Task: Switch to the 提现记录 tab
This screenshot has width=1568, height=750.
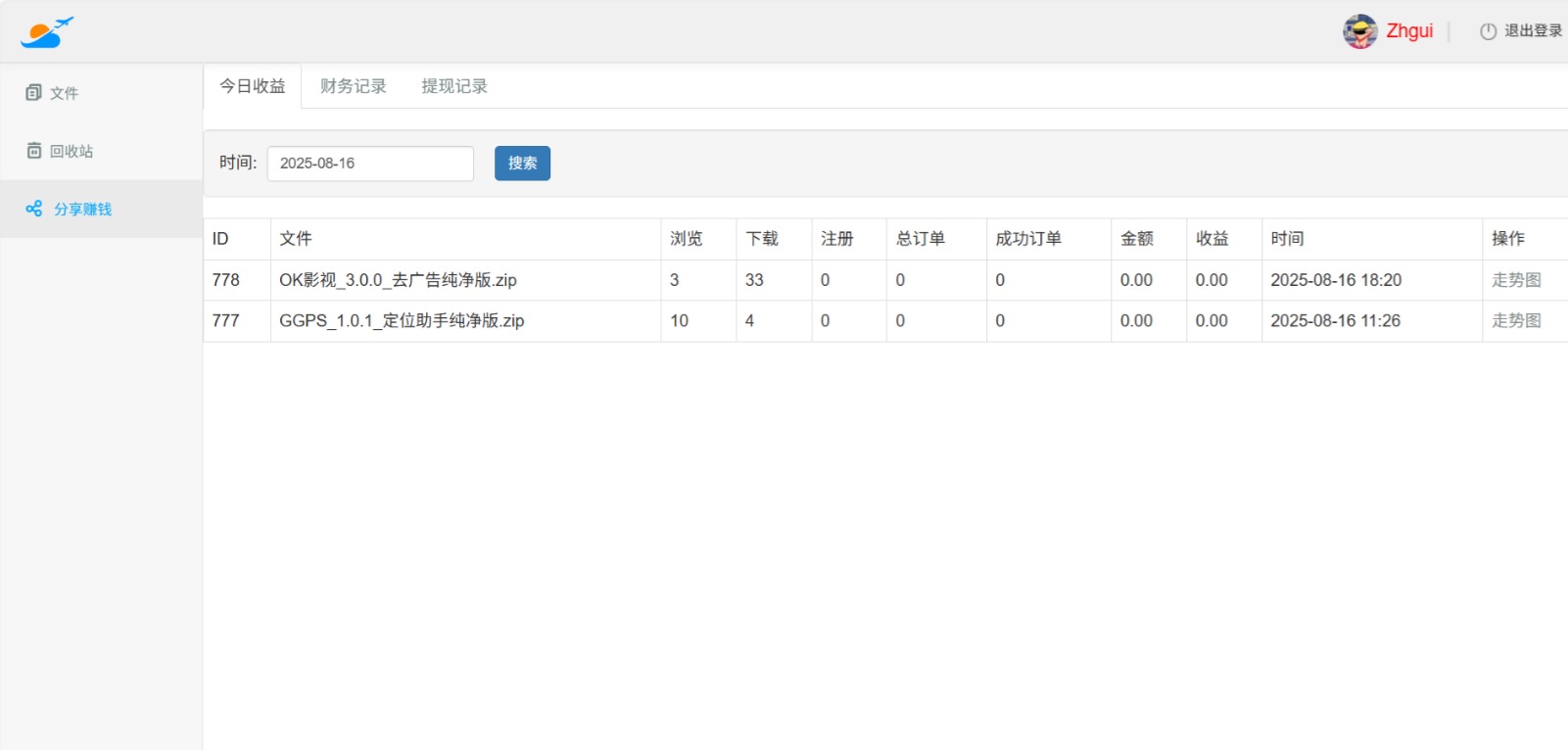Action: [454, 86]
